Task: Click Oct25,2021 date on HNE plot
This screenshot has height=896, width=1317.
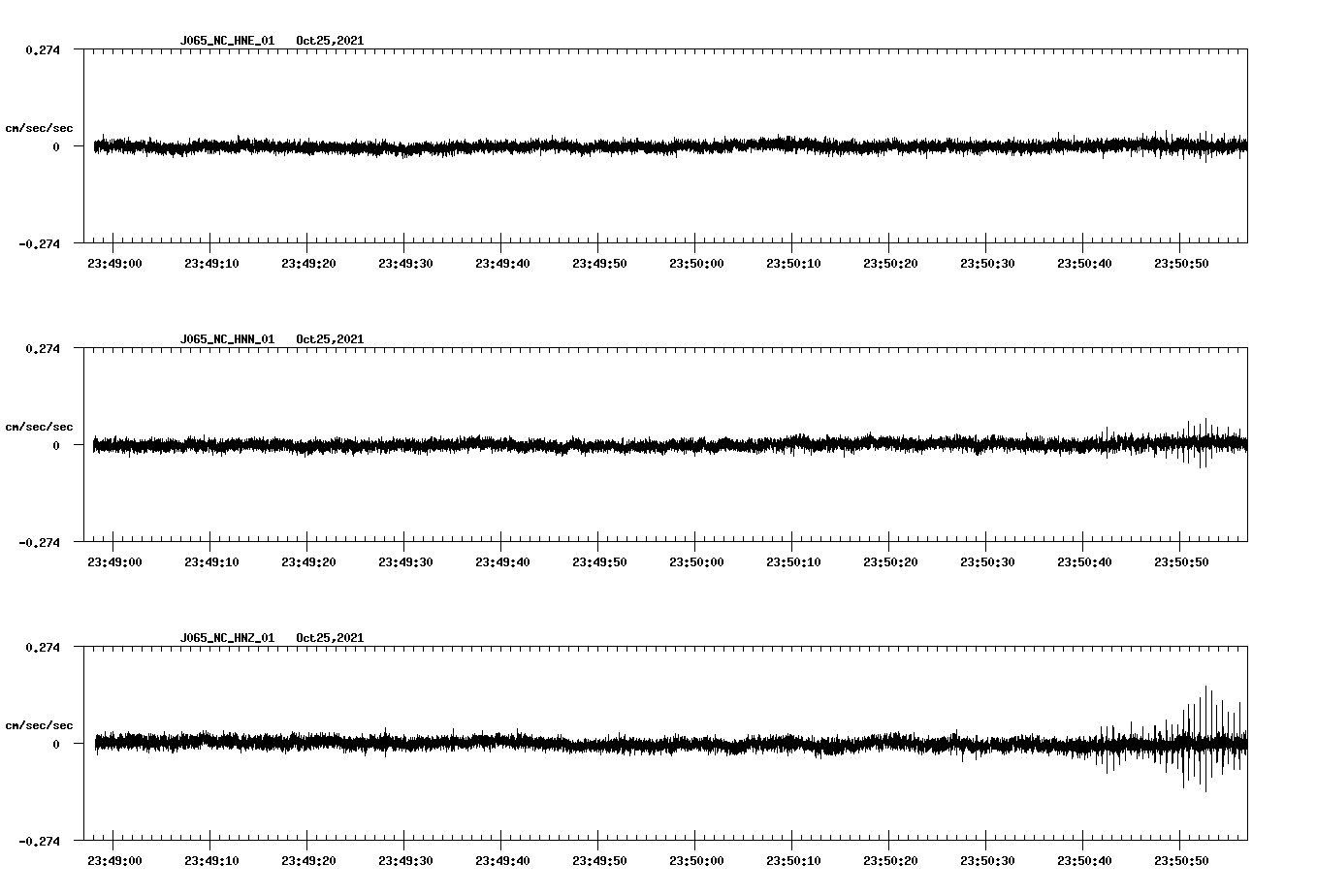Action: (330, 41)
